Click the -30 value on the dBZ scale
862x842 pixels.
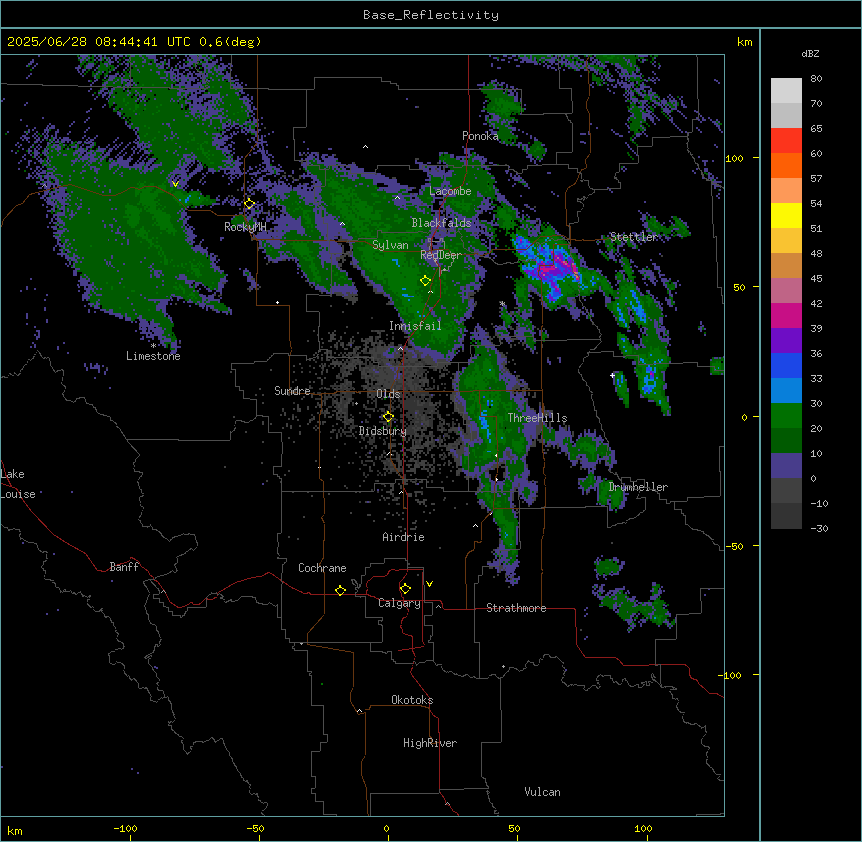[819, 528]
